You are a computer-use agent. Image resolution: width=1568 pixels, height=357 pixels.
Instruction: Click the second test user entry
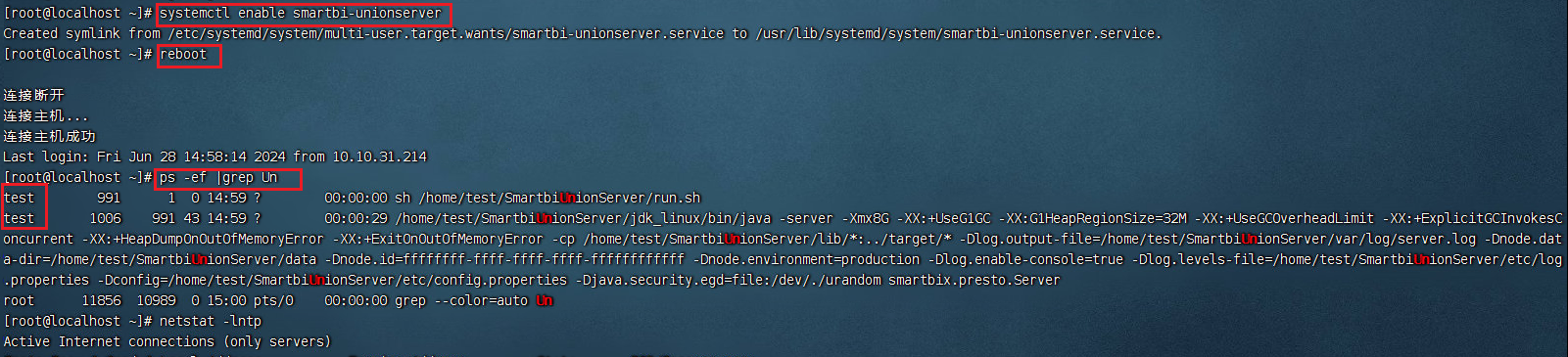pos(19,219)
